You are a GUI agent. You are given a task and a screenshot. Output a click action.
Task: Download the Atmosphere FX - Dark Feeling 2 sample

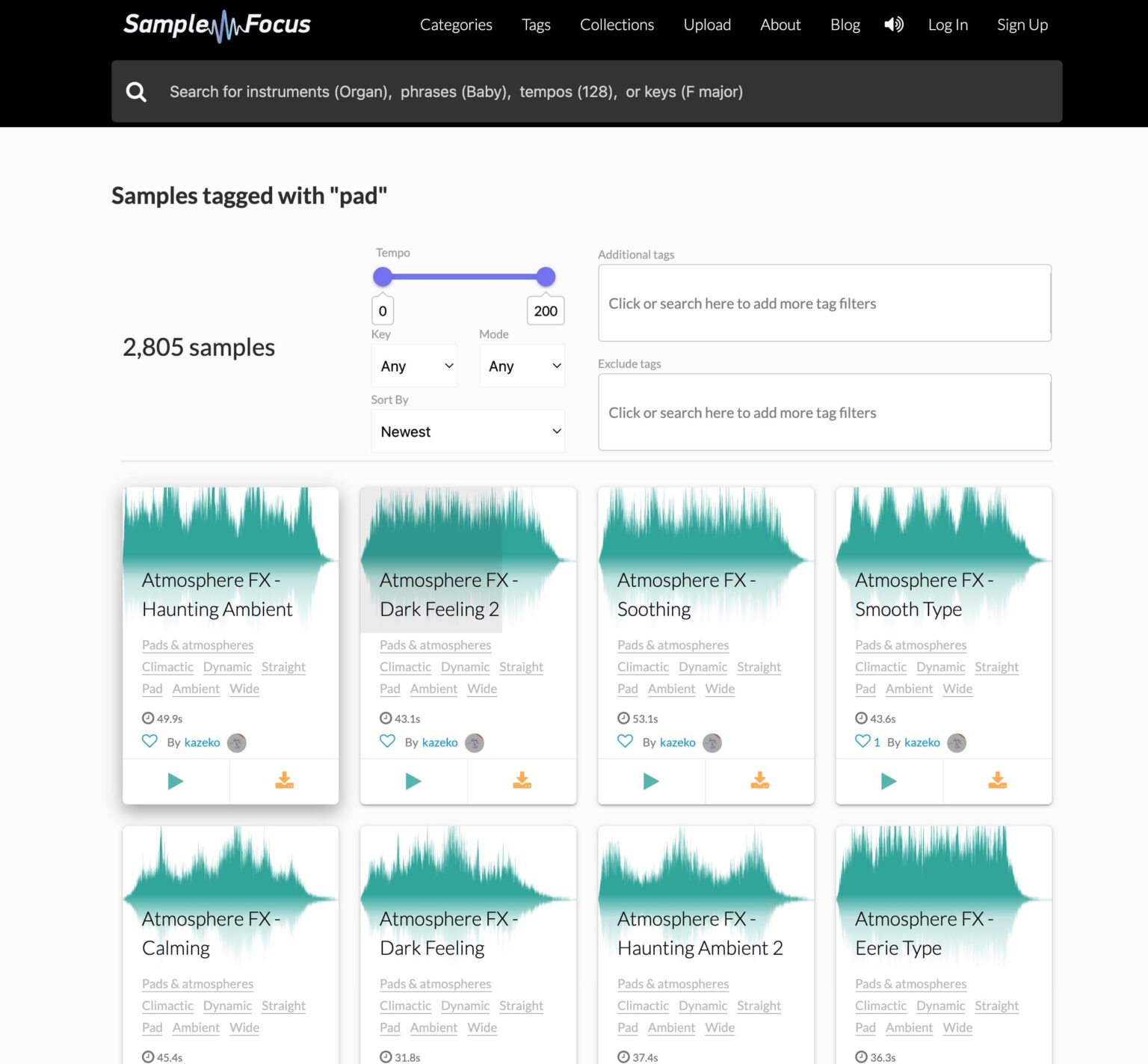[522, 781]
